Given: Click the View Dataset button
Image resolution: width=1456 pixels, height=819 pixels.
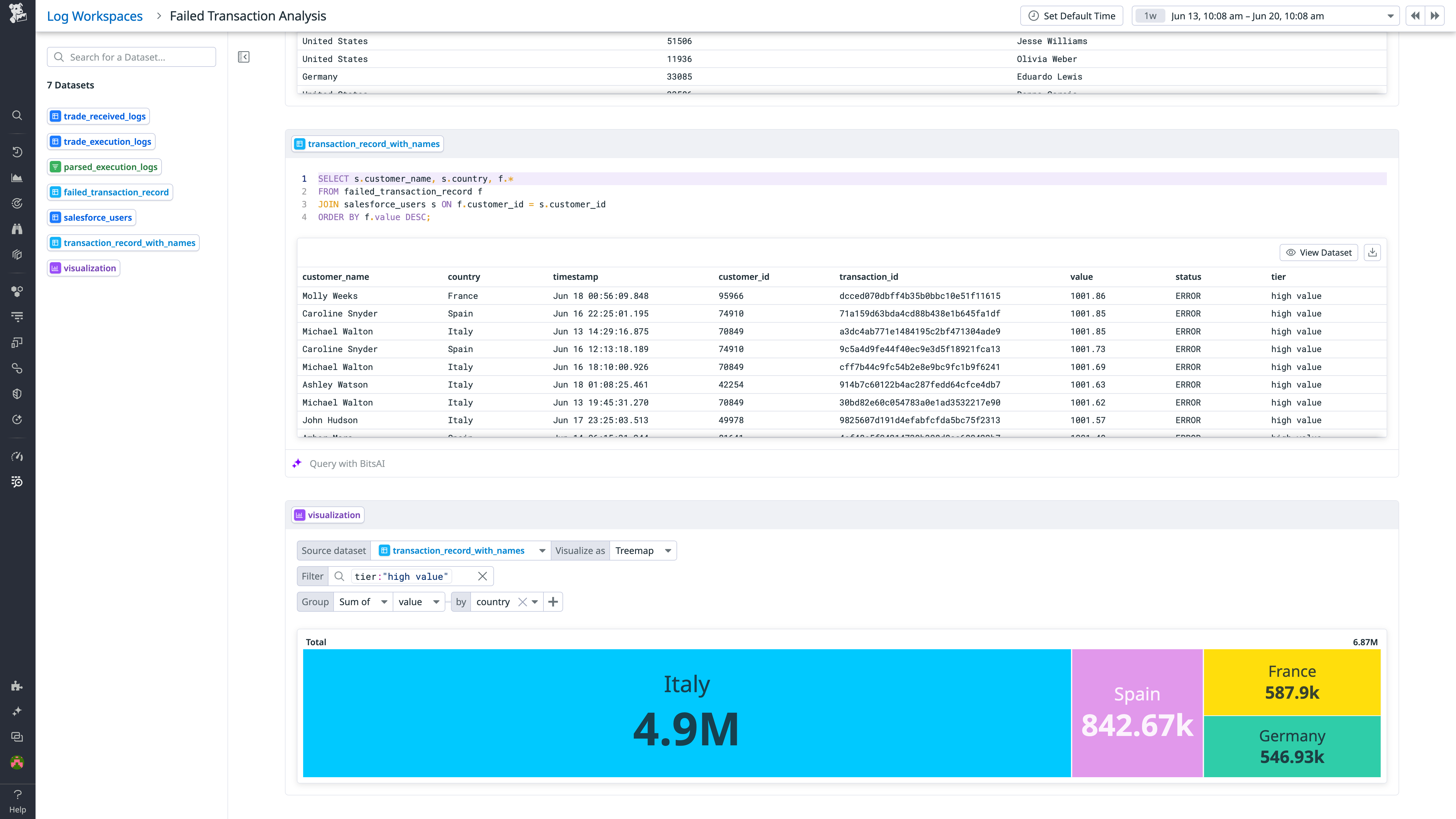Looking at the screenshot, I should (1319, 252).
